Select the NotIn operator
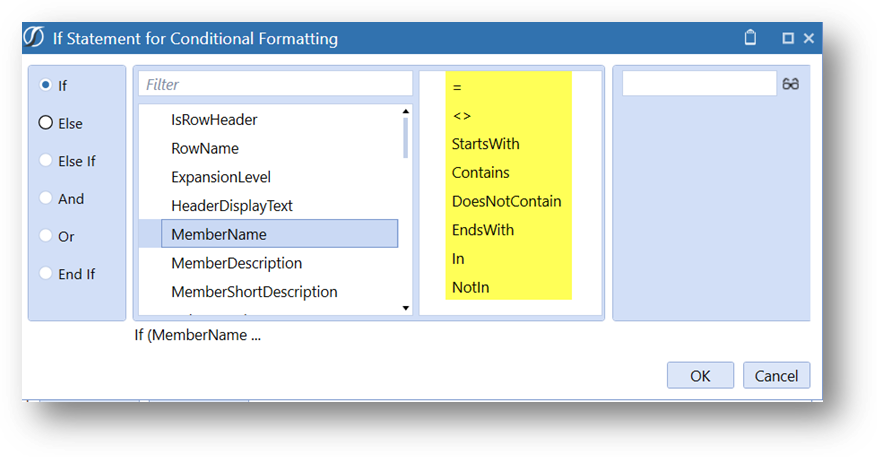The image size is (877, 457). click(x=470, y=288)
